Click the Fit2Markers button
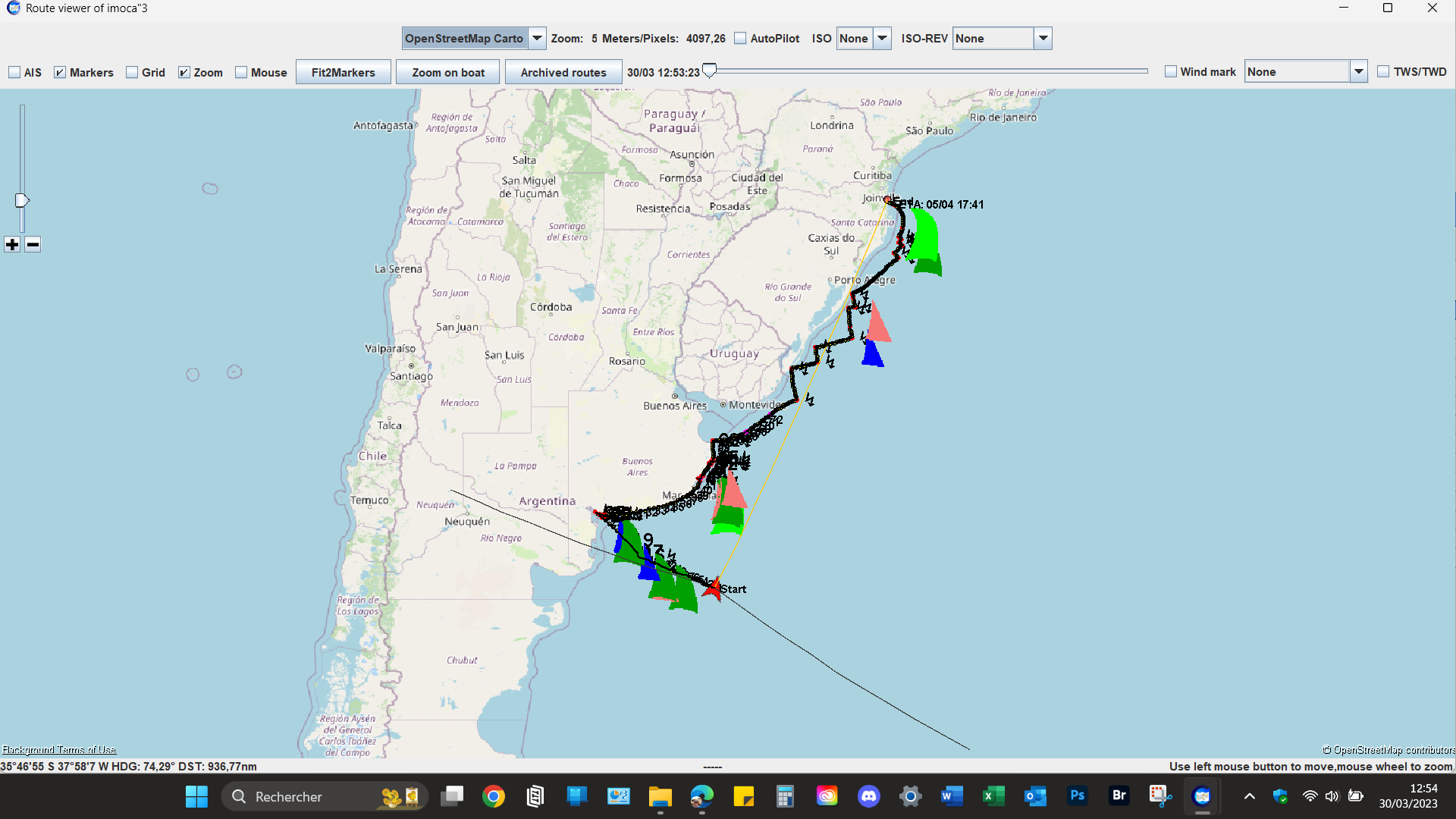 343,73
